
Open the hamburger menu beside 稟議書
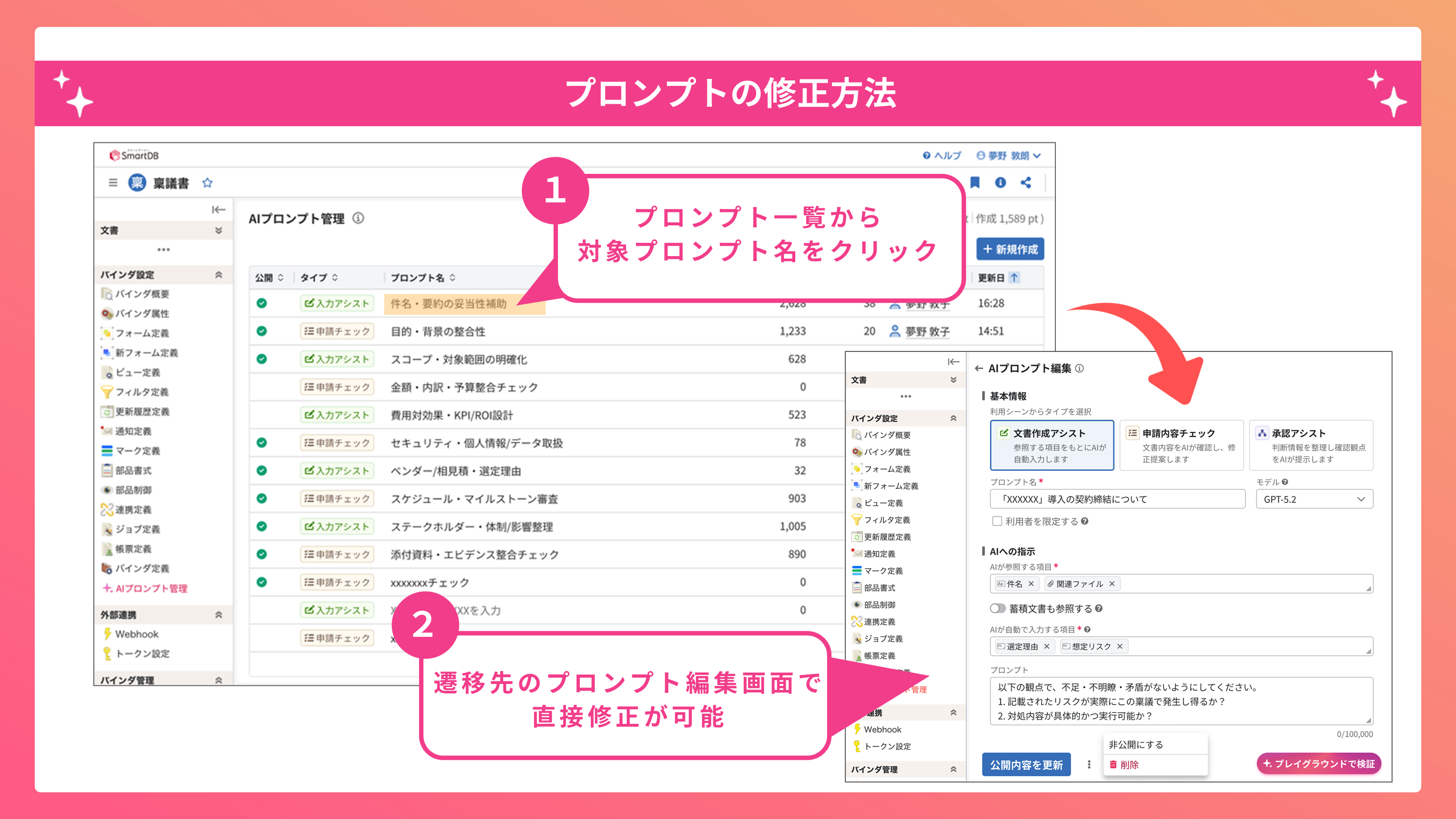[113, 183]
